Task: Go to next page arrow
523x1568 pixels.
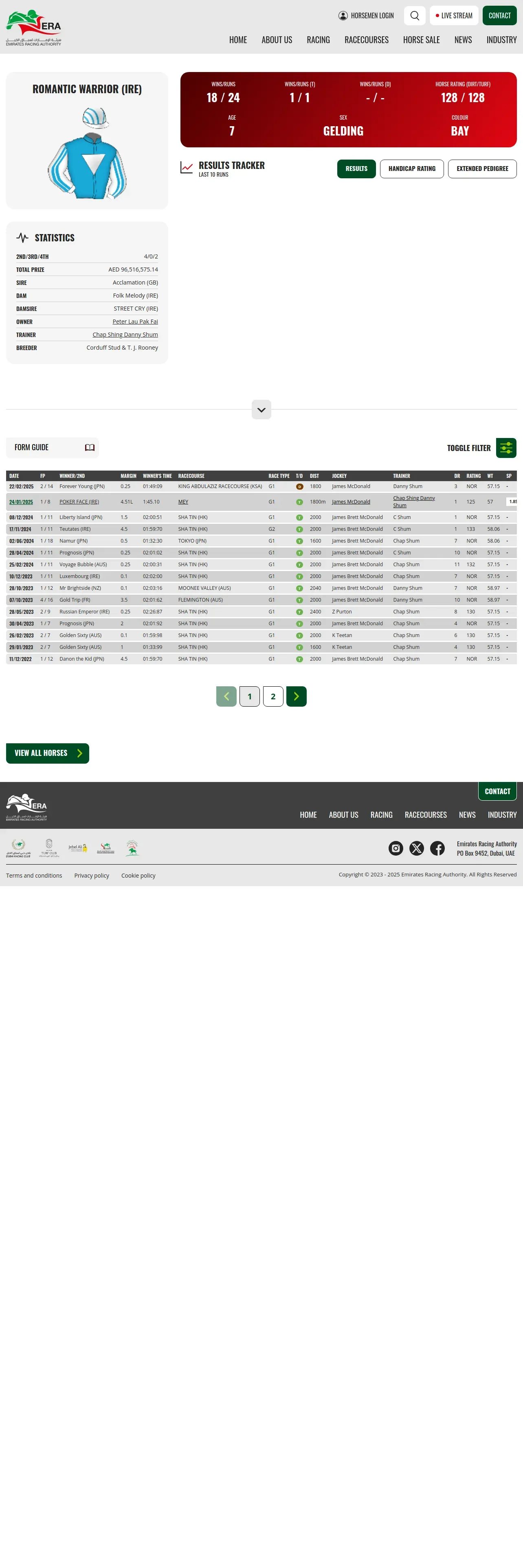Action: pyautogui.click(x=297, y=696)
